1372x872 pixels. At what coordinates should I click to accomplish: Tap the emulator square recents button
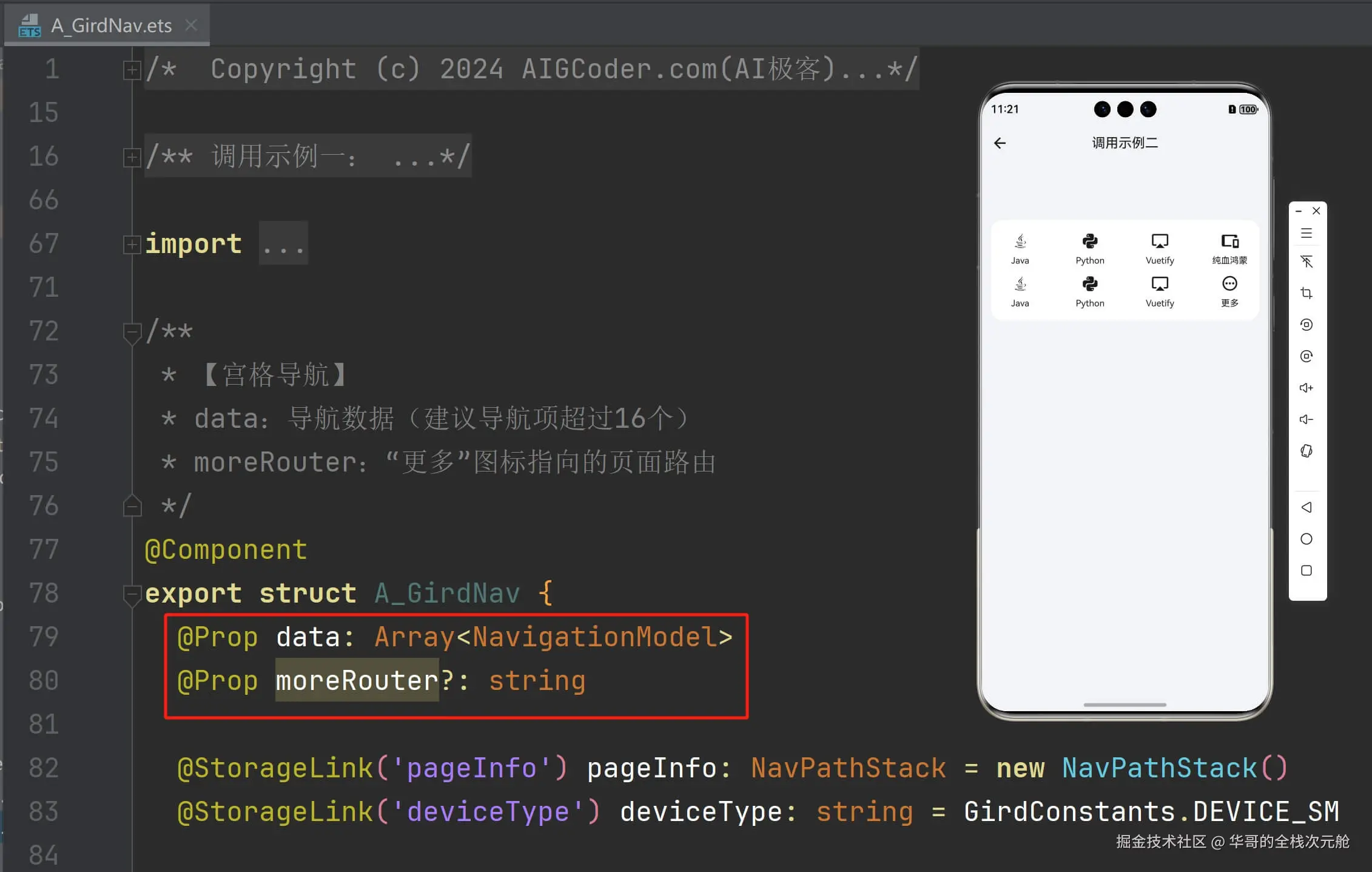pos(1306,570)
